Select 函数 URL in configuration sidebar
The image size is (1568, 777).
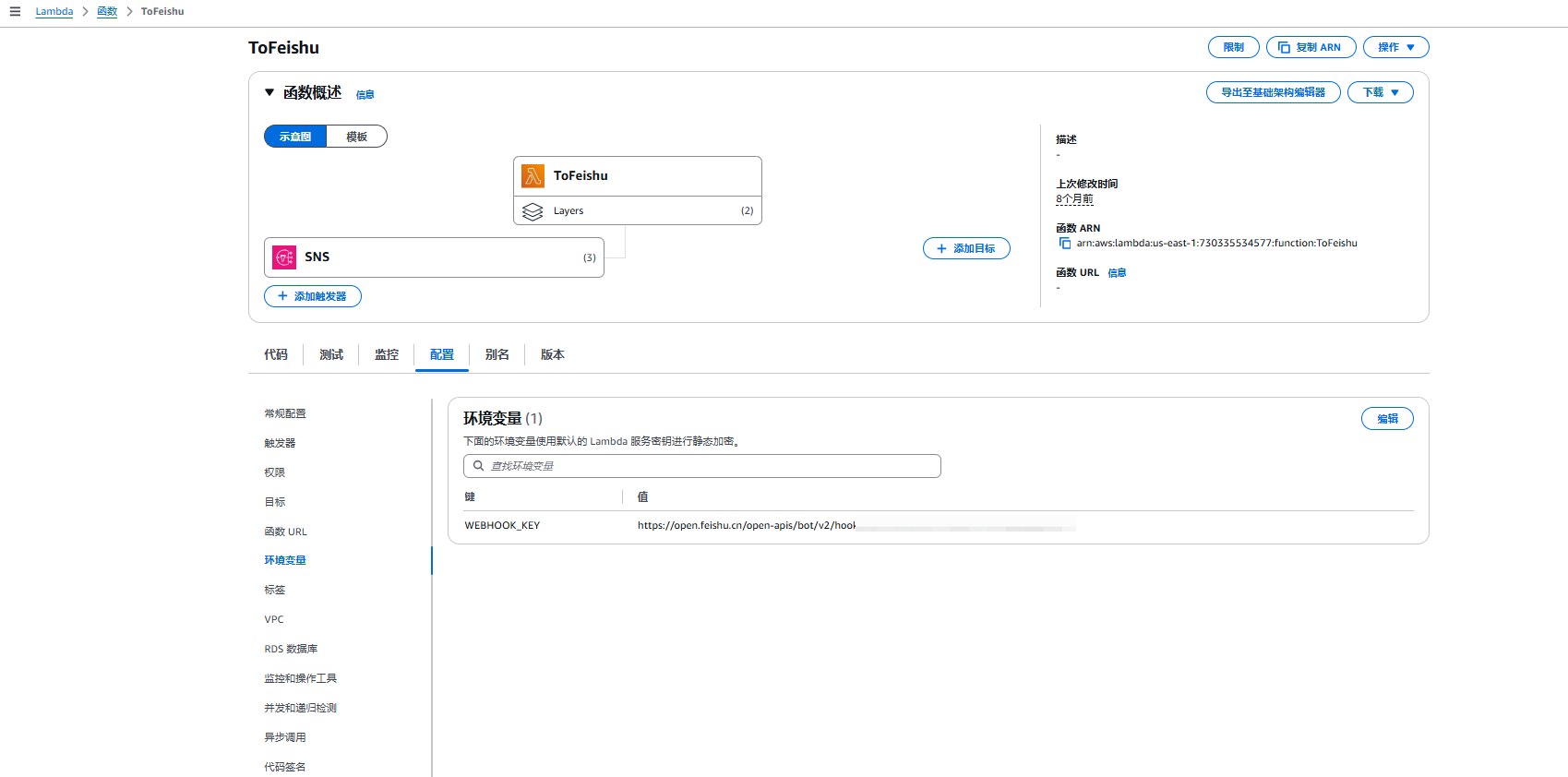[x=286, y=532]
